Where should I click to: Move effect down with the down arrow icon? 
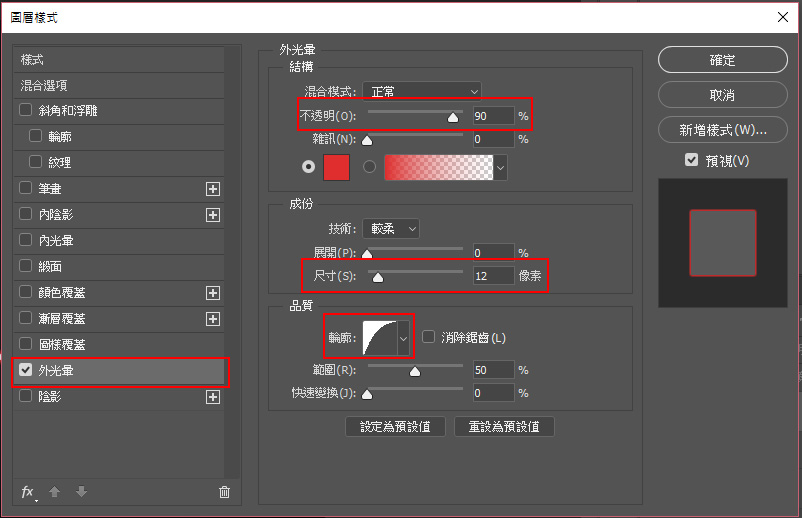click(81, 492)
